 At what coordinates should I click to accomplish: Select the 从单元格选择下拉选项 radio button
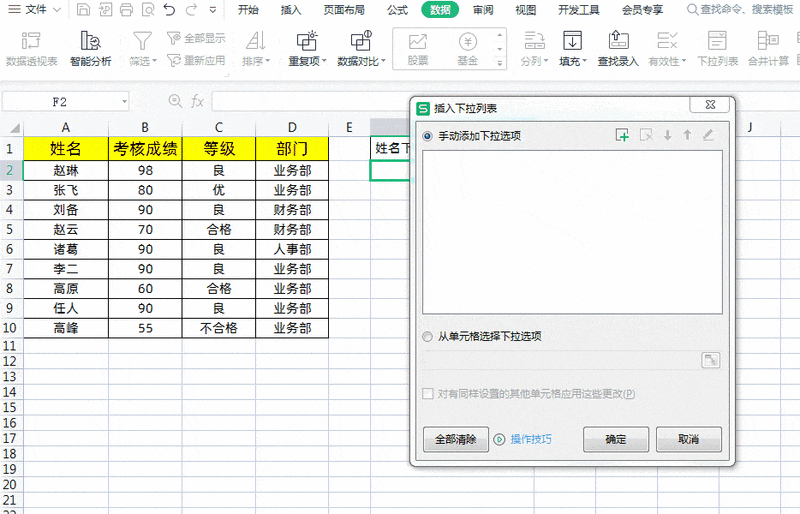click(x=429, y=337)
